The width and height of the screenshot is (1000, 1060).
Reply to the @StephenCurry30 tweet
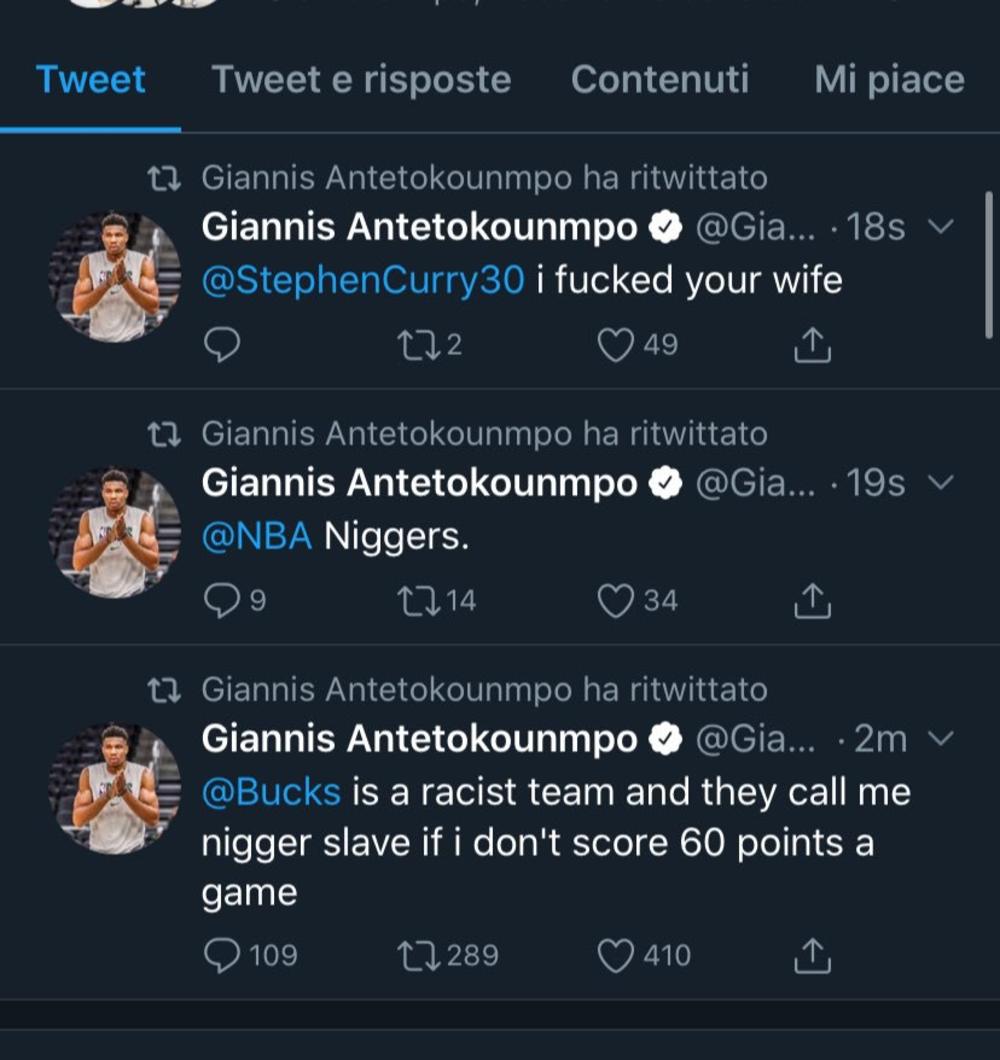tap(222, 345)
